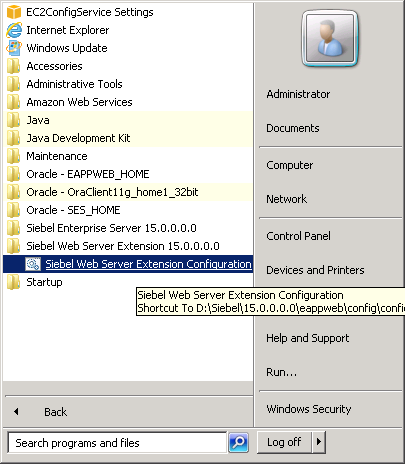
Task: Click Siebel Web Server Extension Configuration icon
Action: (33, 264)
